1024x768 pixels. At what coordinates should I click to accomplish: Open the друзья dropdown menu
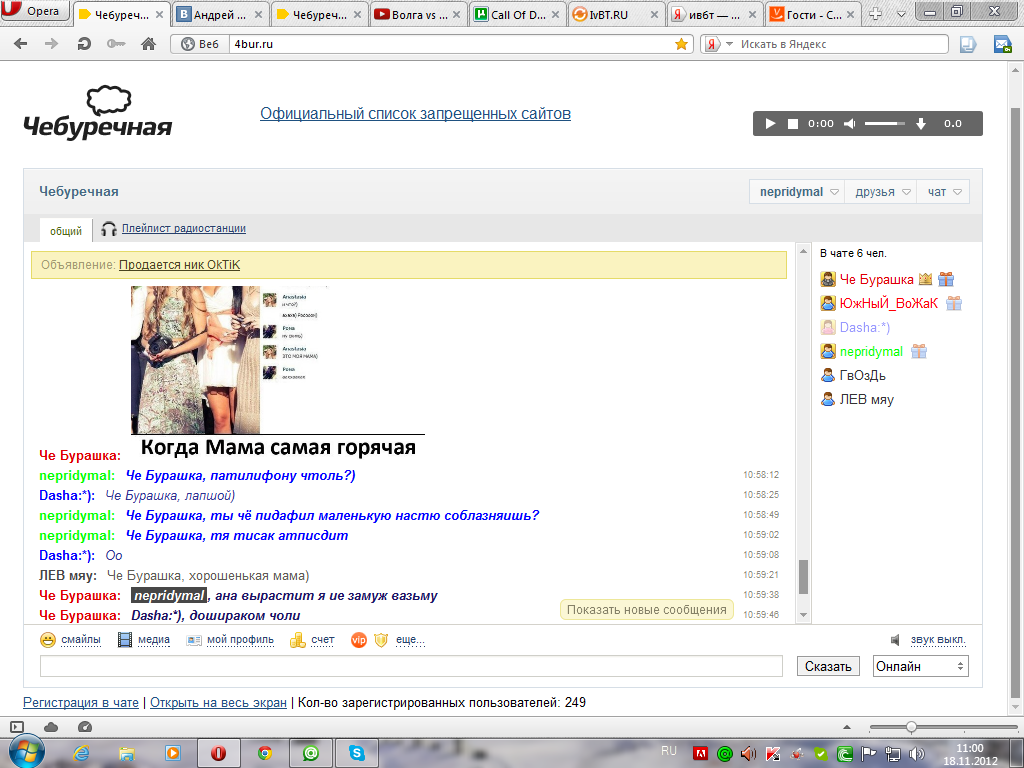coord(881,192)
